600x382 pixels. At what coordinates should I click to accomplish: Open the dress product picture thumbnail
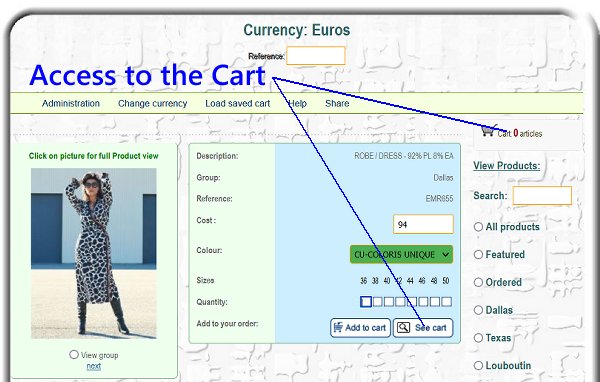(x=94, y=253)
